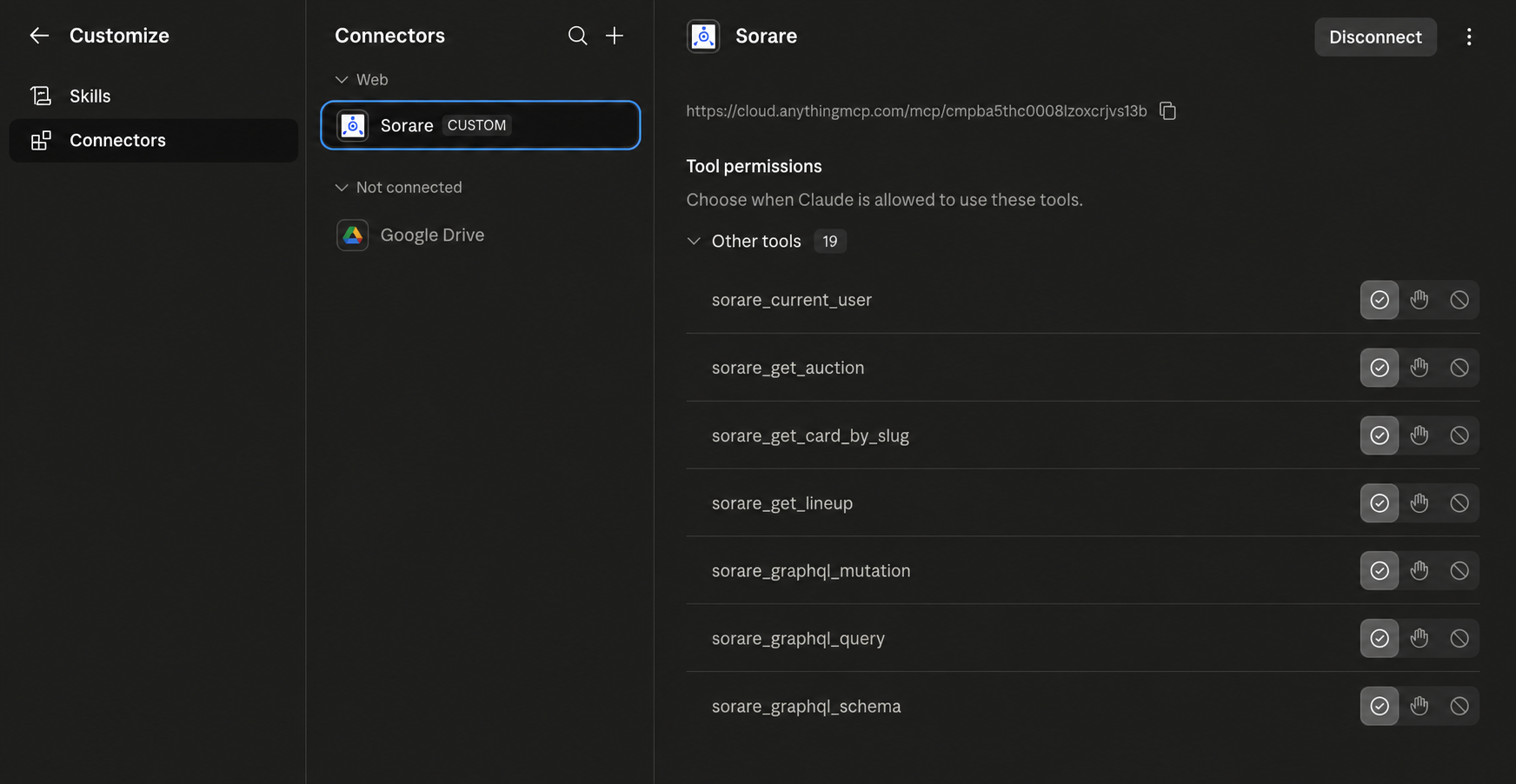The width and height of the screenshot is (1516, 784).
Task: Block the sorare_get_card_by_slug tool
Action: pyautogui.click(x=1459, y=435)
